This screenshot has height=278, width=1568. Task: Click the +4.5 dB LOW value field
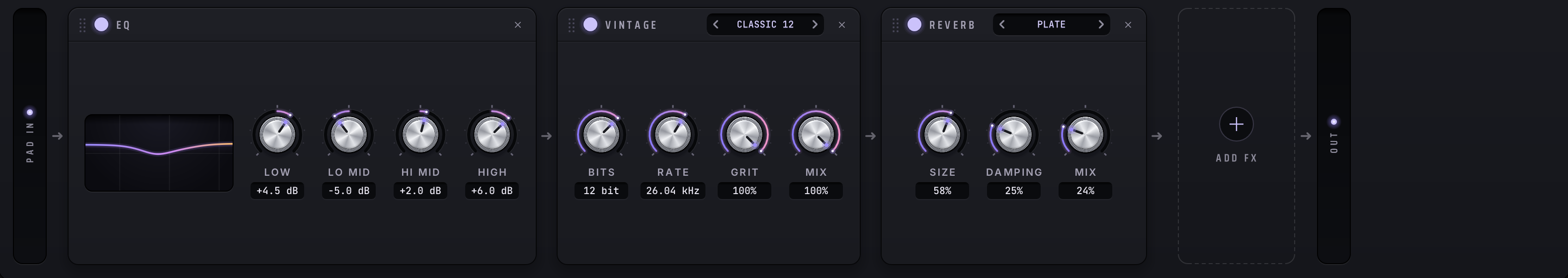coord(277,191)
